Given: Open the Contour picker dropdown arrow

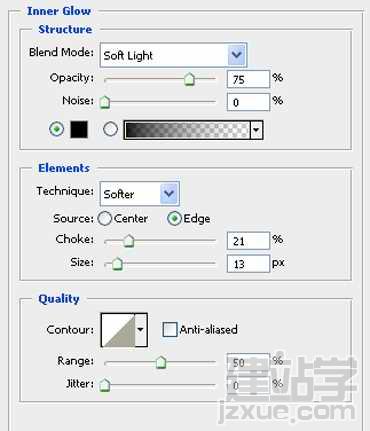Looking at the screenshot, I should (141, 330).
